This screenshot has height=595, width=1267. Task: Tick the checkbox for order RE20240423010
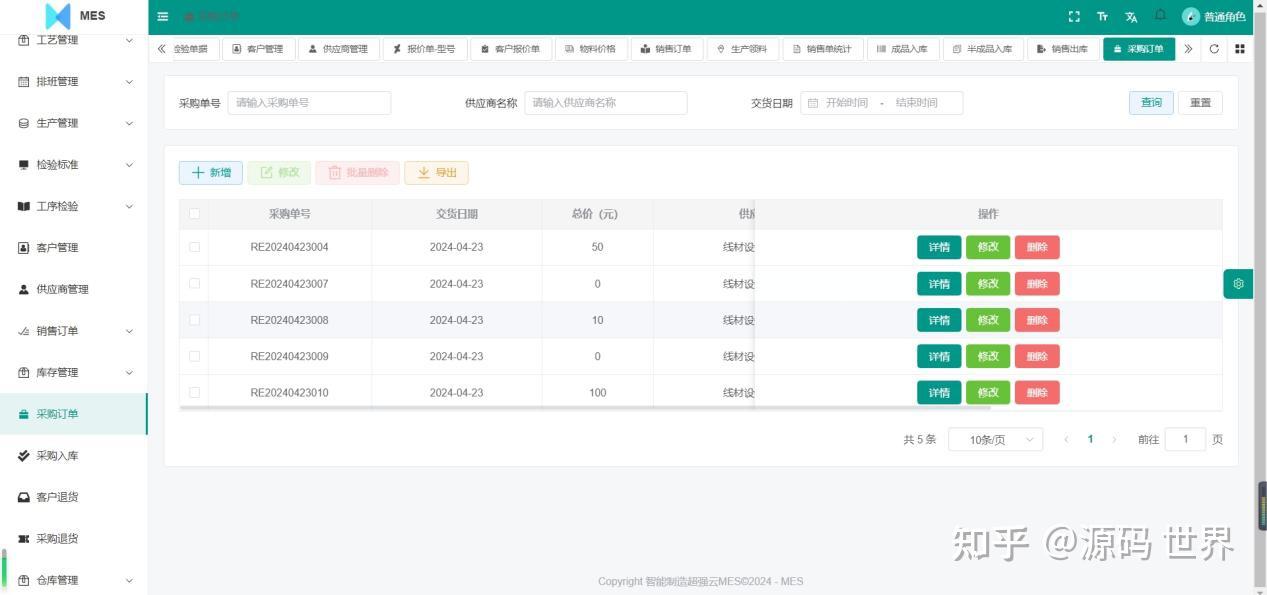tap(194, 392)
